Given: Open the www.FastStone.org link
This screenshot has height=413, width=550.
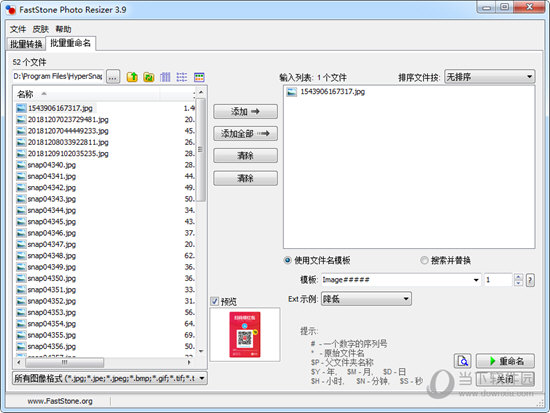Looking at the screenshot, I should [60, 401].
